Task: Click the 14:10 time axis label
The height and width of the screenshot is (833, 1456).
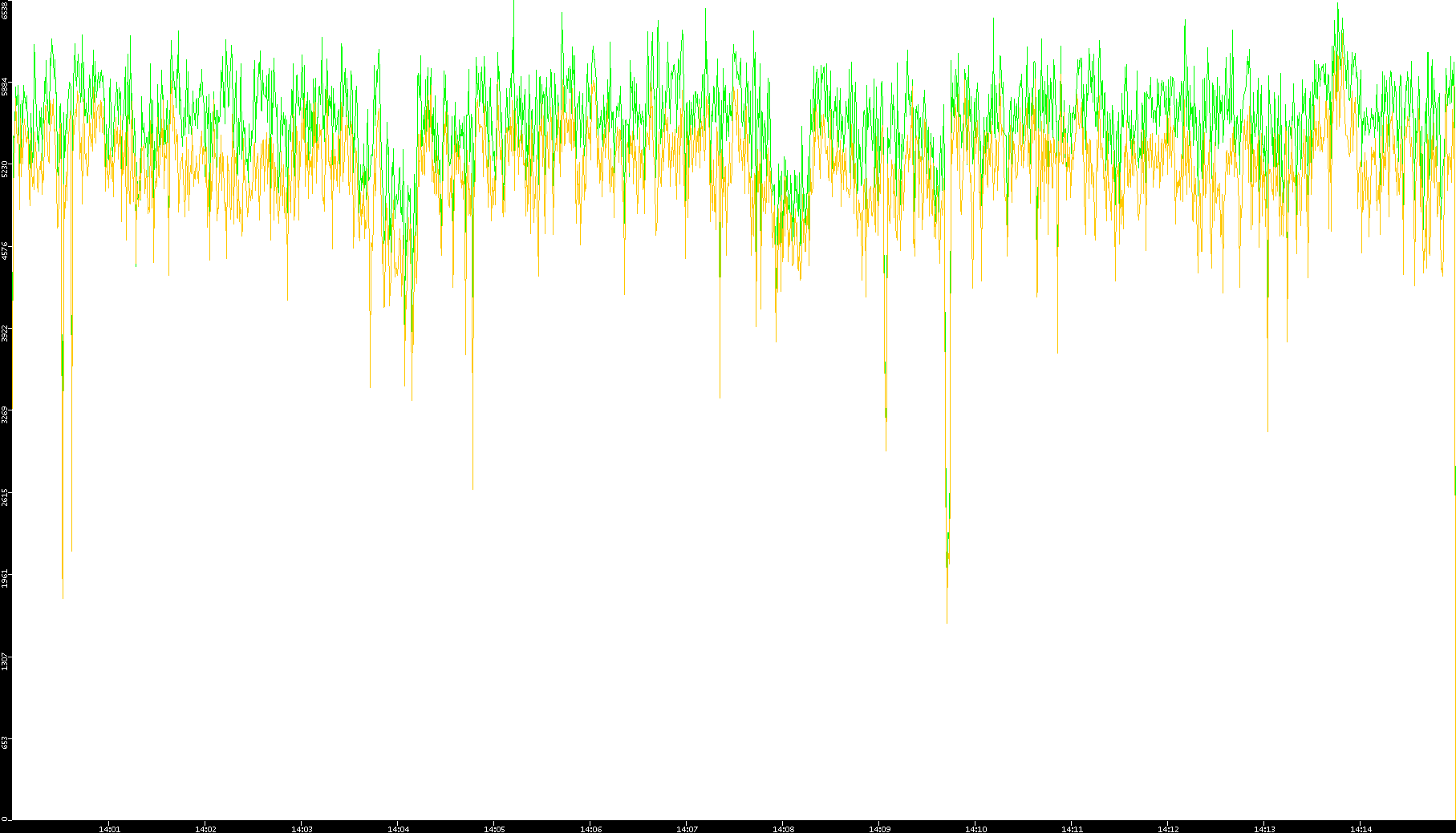Action: coord(975,829)
